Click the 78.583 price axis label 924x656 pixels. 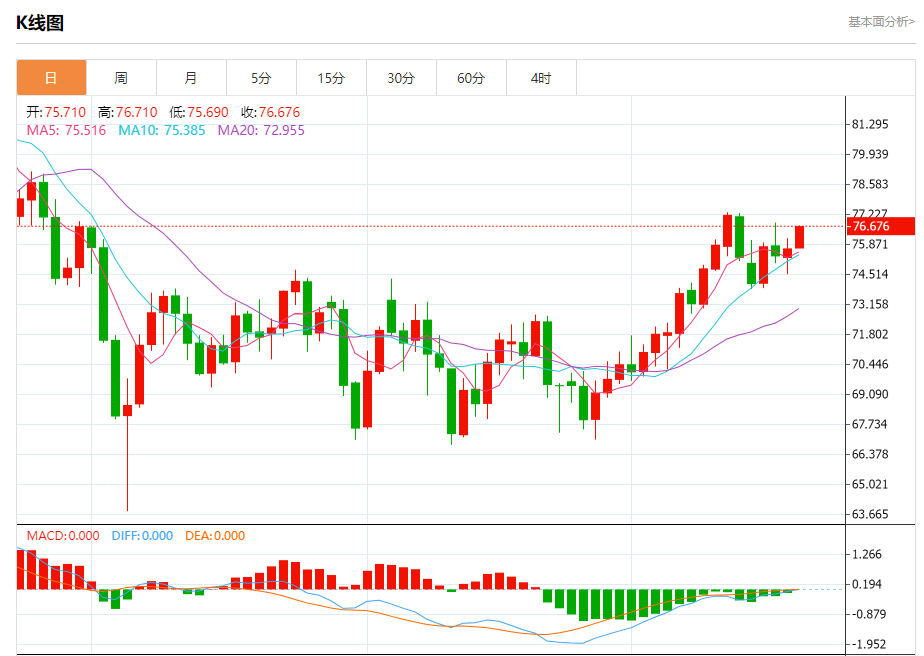click(870, 184)
